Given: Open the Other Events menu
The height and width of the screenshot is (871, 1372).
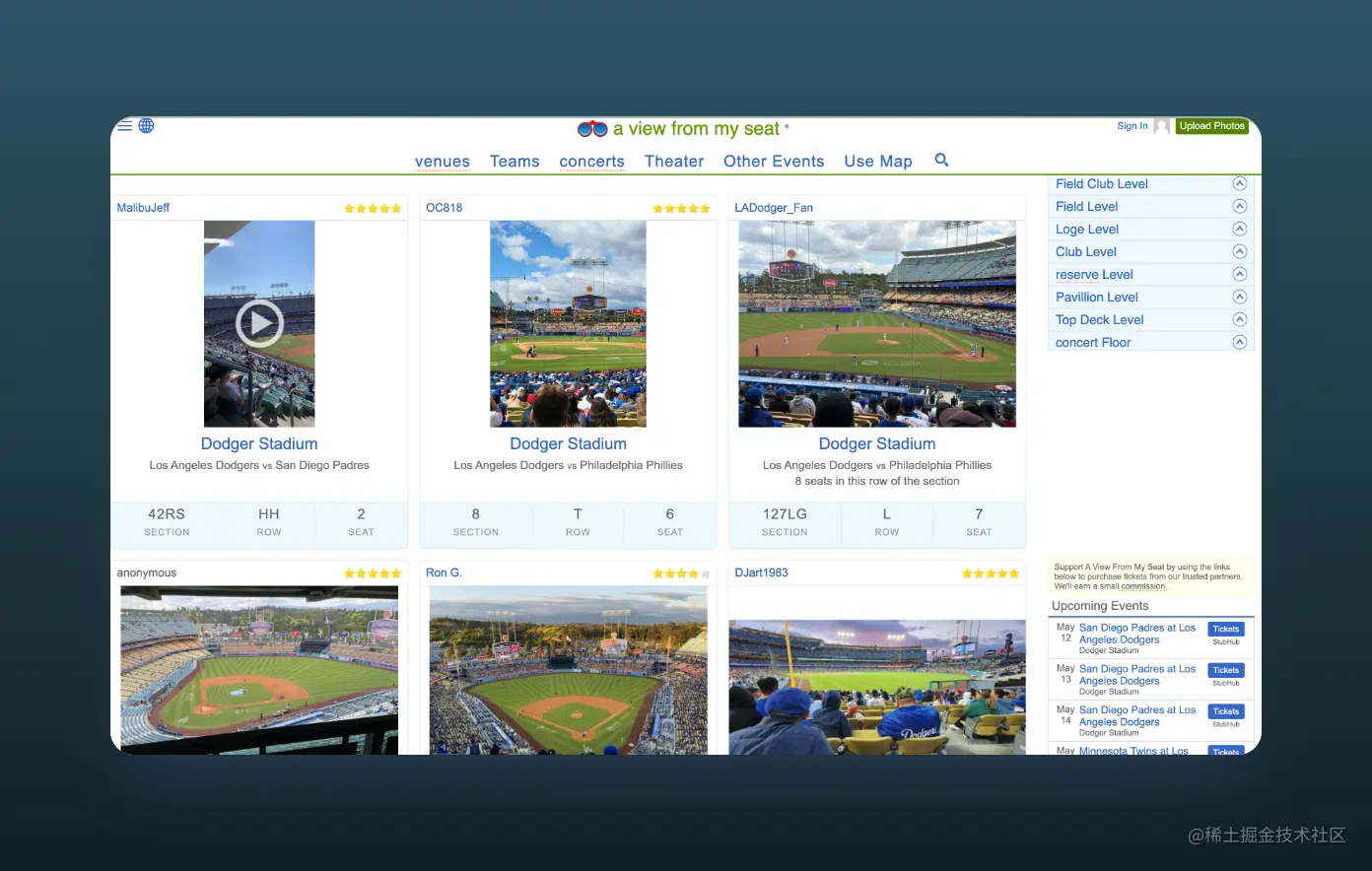Looking at the screenshot, I should pos(774,162).
